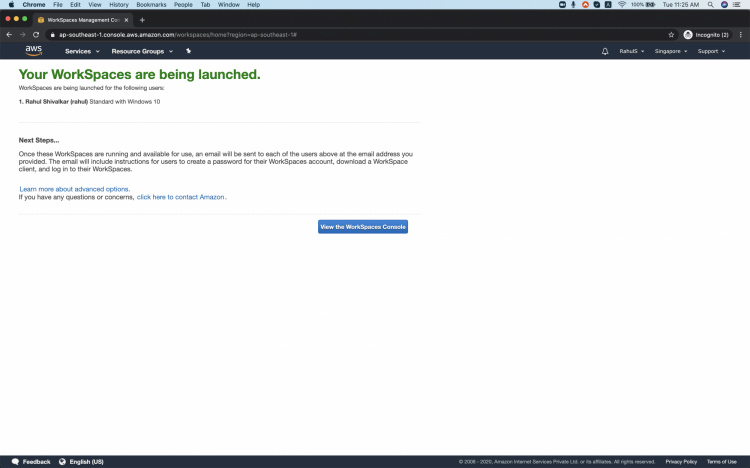Open Chrome's three-dot menu
This screenshot has height=468, width=750.
pyautogui.click(x=740, y=34)
